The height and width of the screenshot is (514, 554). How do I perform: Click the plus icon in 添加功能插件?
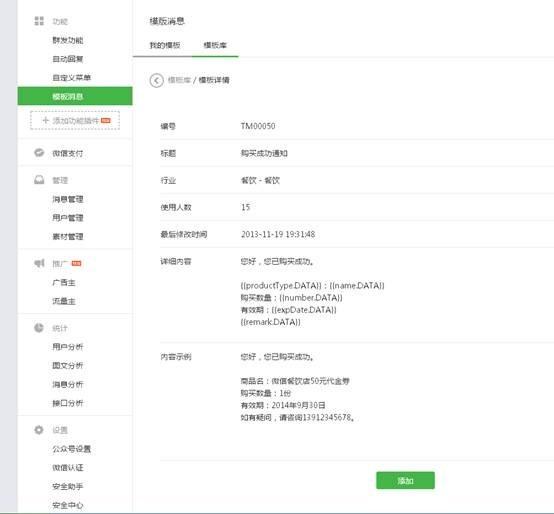(x=46, y=120)
